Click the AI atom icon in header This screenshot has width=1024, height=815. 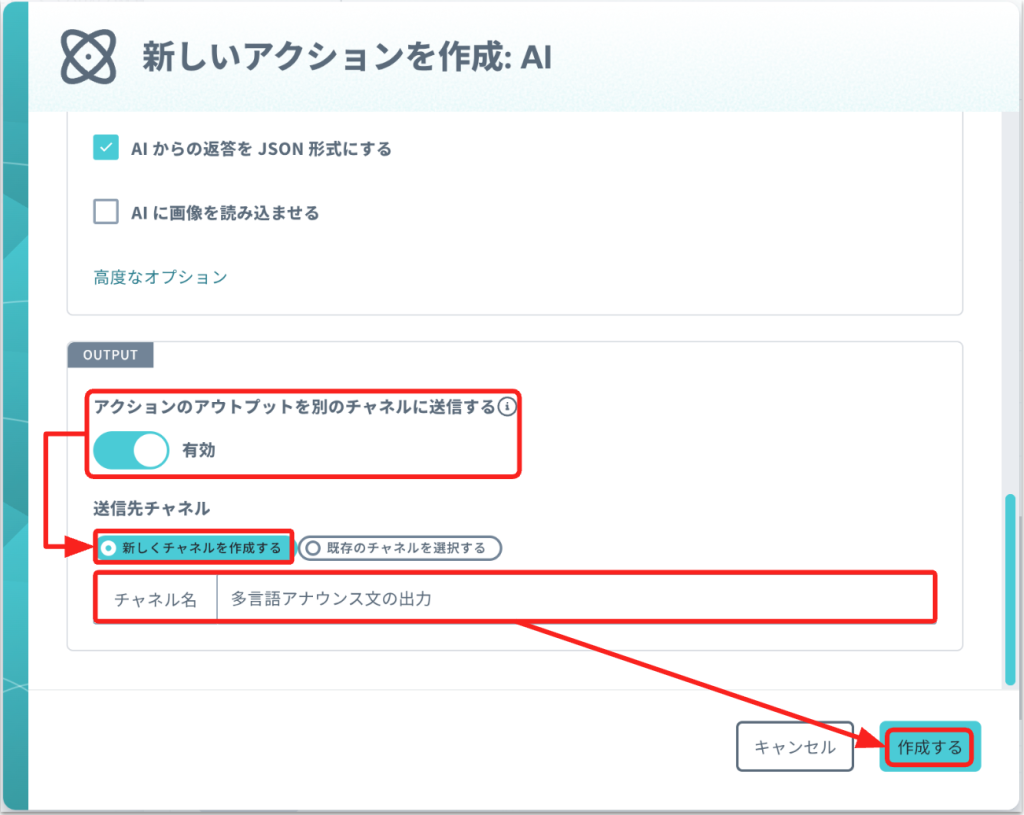click(88, 57)
